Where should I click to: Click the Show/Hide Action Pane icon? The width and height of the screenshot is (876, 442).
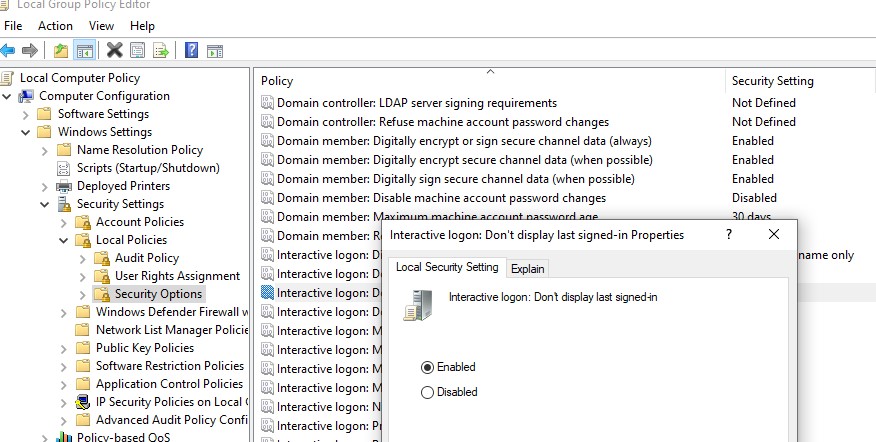[214, 50]
